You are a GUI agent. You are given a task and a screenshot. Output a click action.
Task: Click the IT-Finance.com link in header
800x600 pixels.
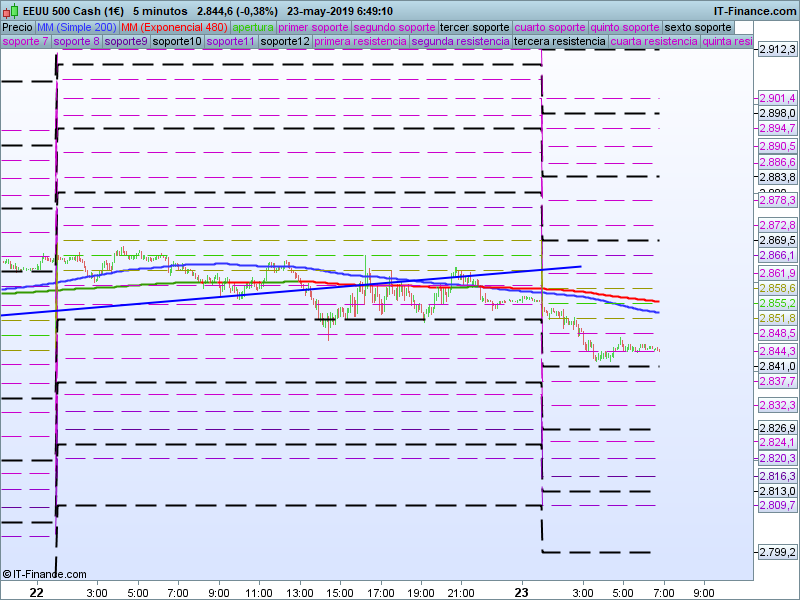point(755,11)
